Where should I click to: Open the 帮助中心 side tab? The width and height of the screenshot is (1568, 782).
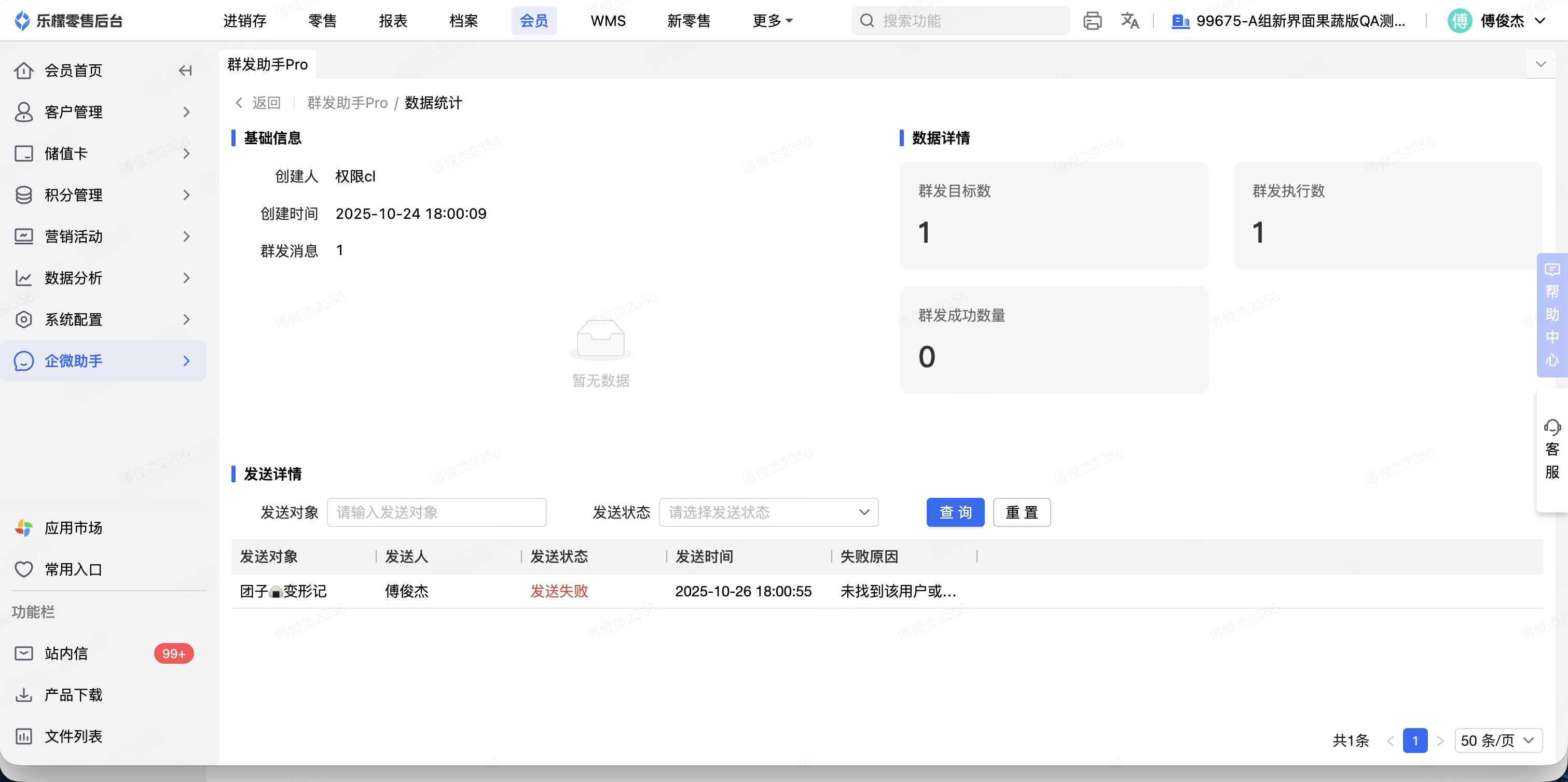point(1551,315)
